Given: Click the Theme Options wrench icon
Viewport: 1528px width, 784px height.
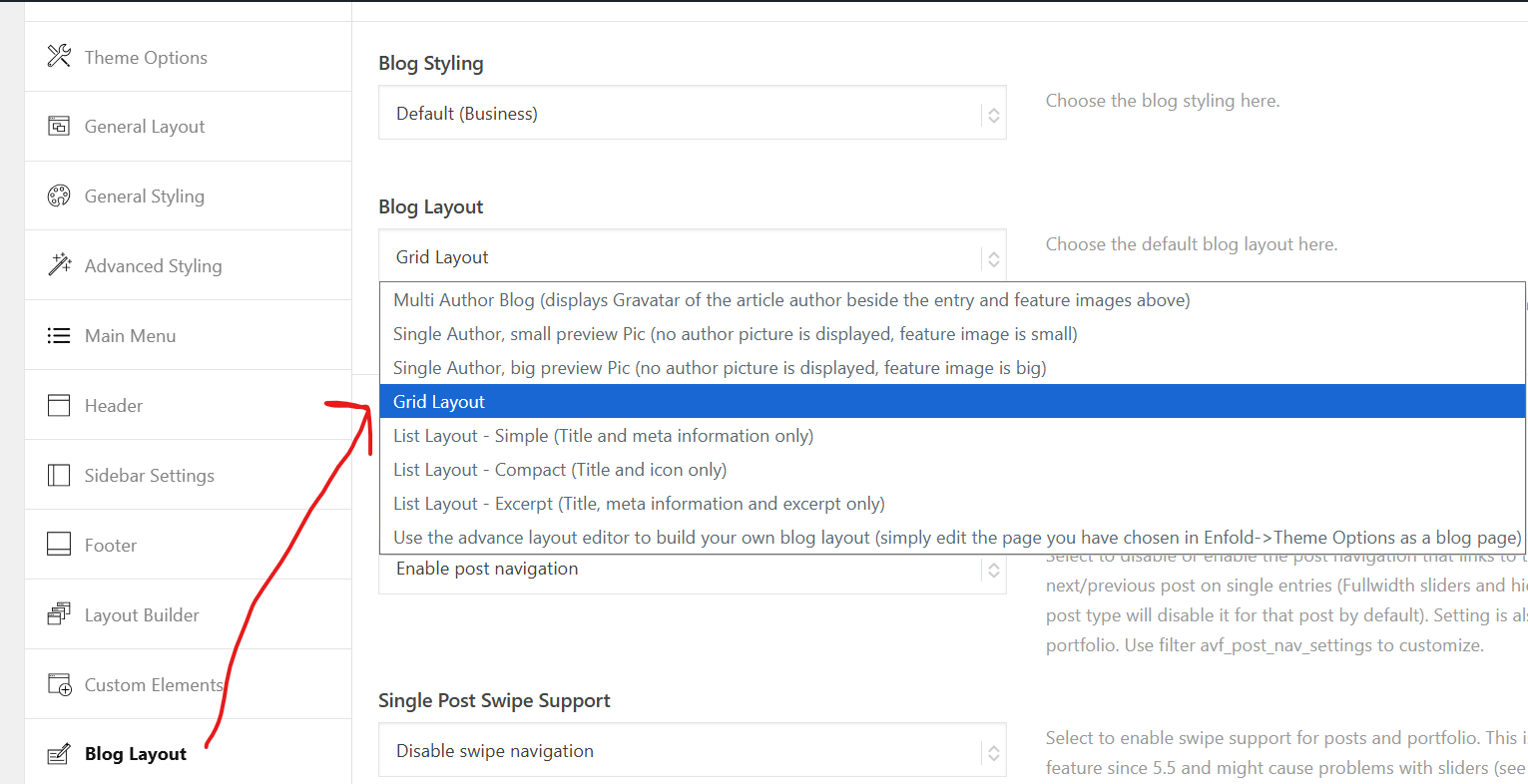Looking at the screenshot, I should 59,56.
